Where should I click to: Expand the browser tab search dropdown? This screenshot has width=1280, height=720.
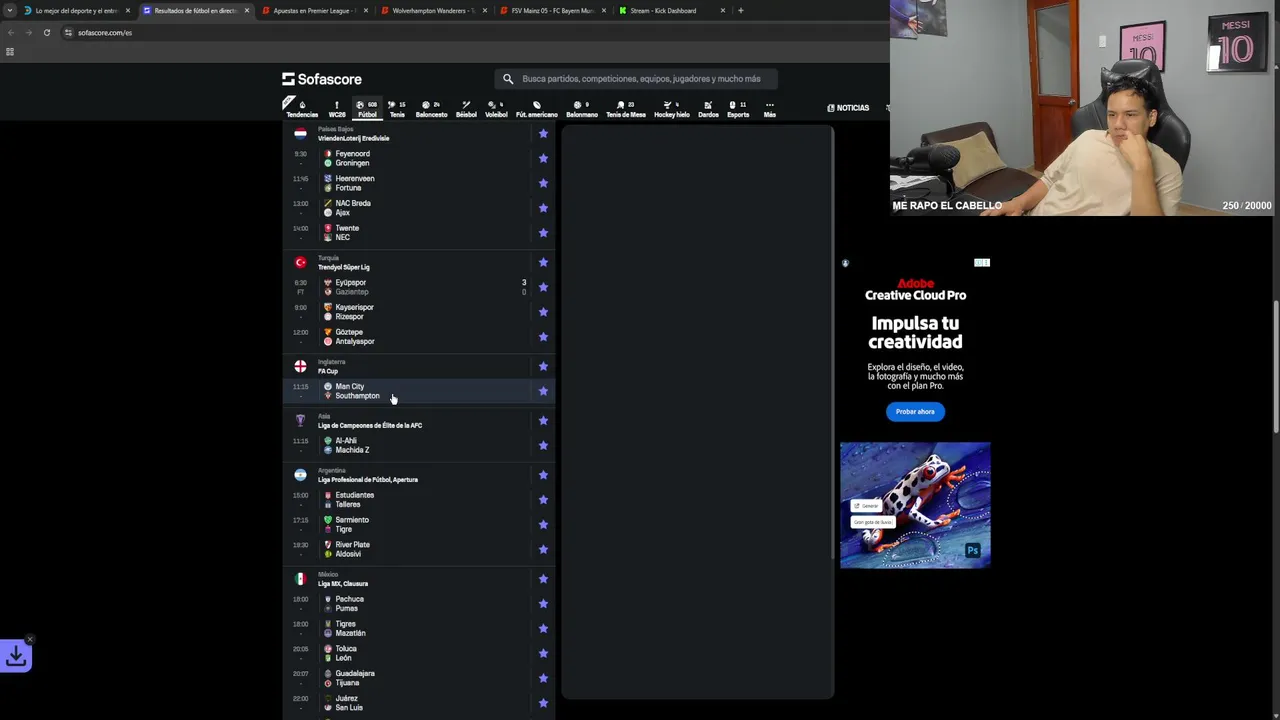[9, 10]
